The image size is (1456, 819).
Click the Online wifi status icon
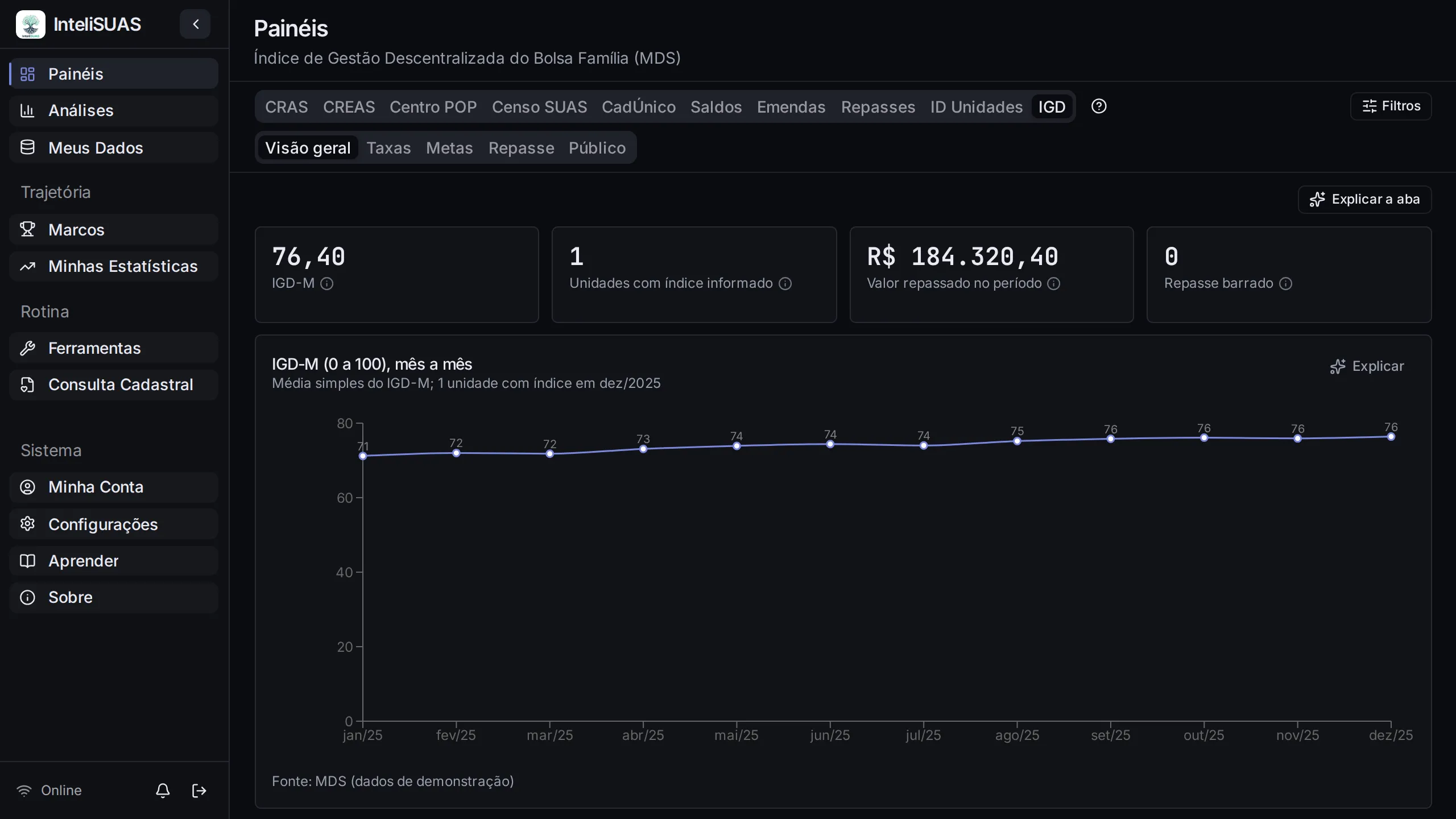24,791
